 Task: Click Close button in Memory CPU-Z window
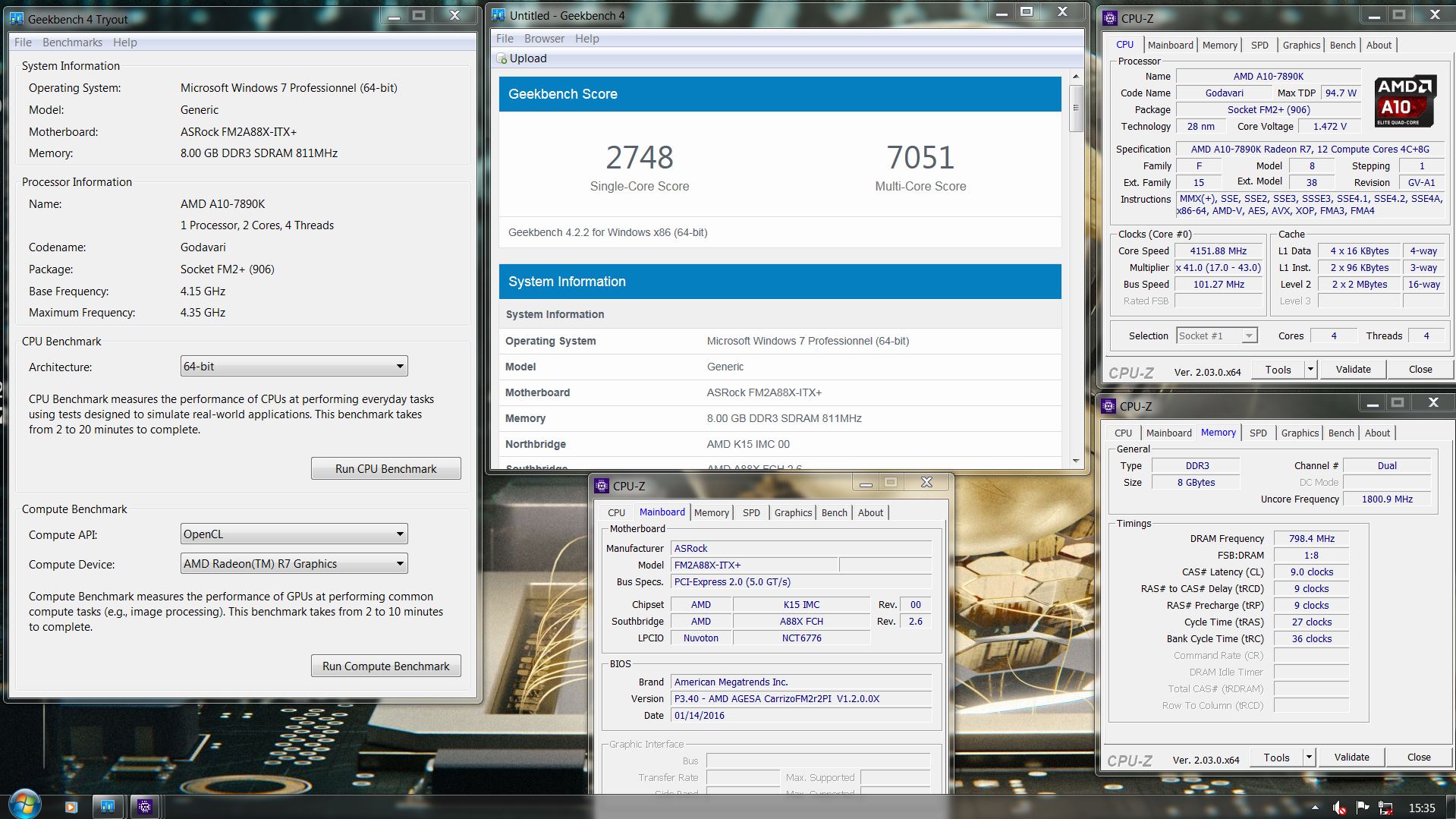point(1418,758)
